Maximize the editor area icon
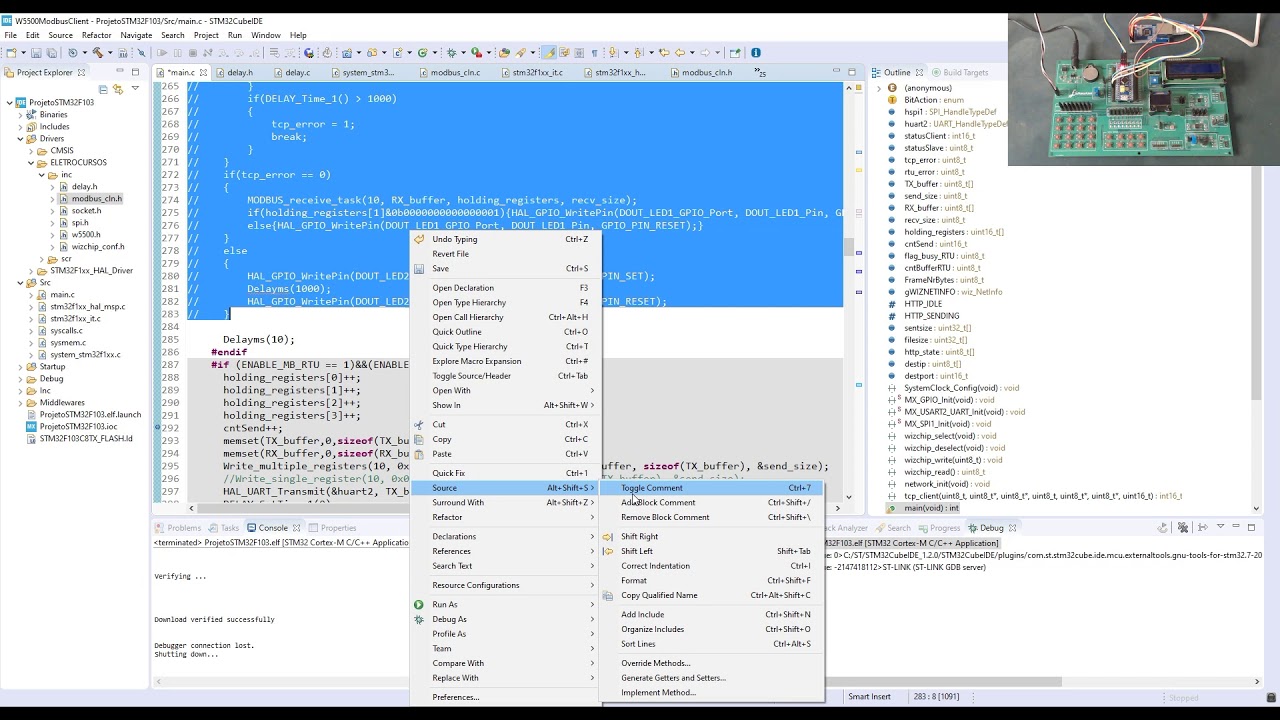Viewport: 1280px width, 720px height. tap(852, 72)
